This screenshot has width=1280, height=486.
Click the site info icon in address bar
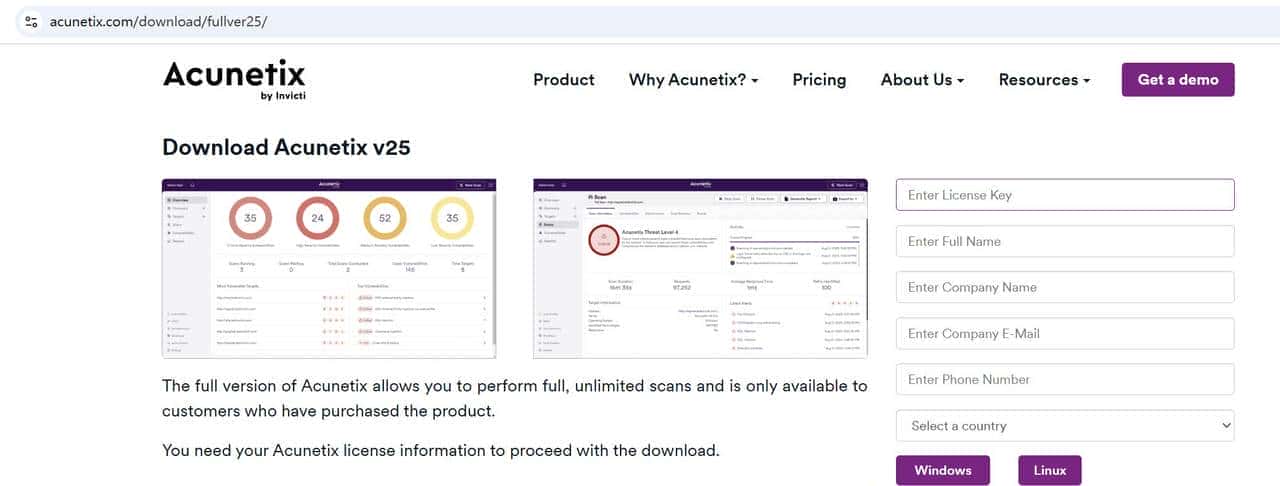click(x=31, y=21)
